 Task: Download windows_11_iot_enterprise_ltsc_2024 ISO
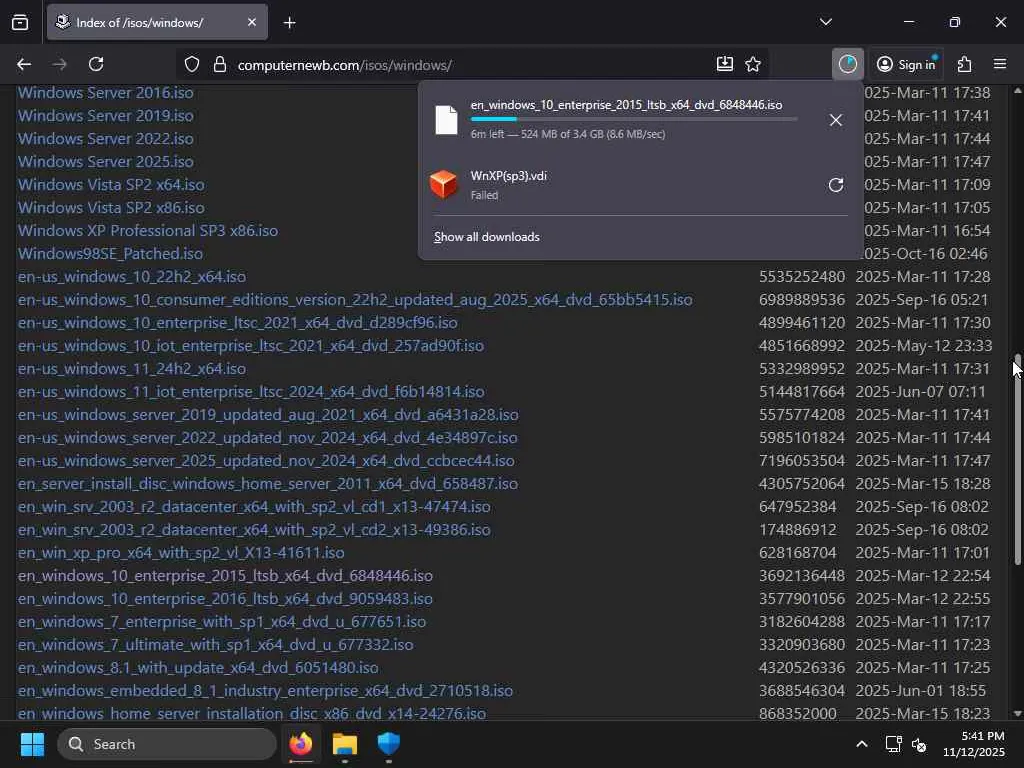251,392
